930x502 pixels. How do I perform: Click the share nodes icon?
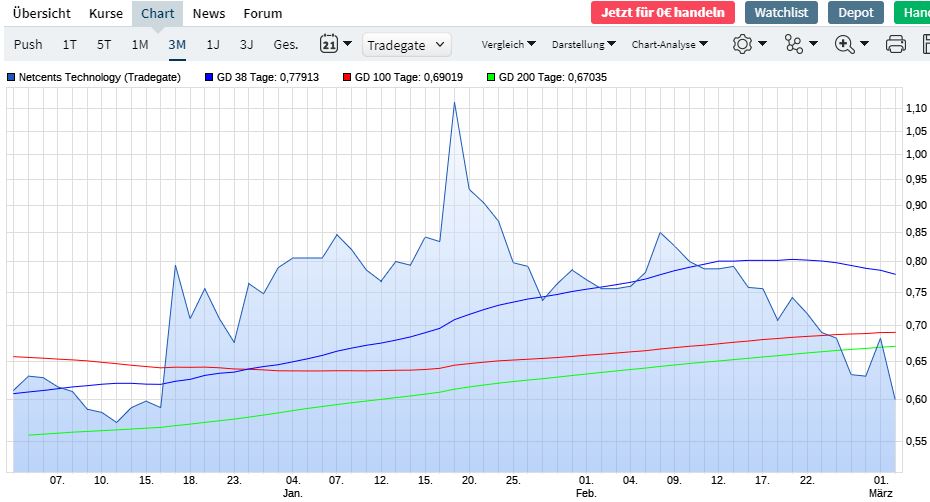pos(794,44)
